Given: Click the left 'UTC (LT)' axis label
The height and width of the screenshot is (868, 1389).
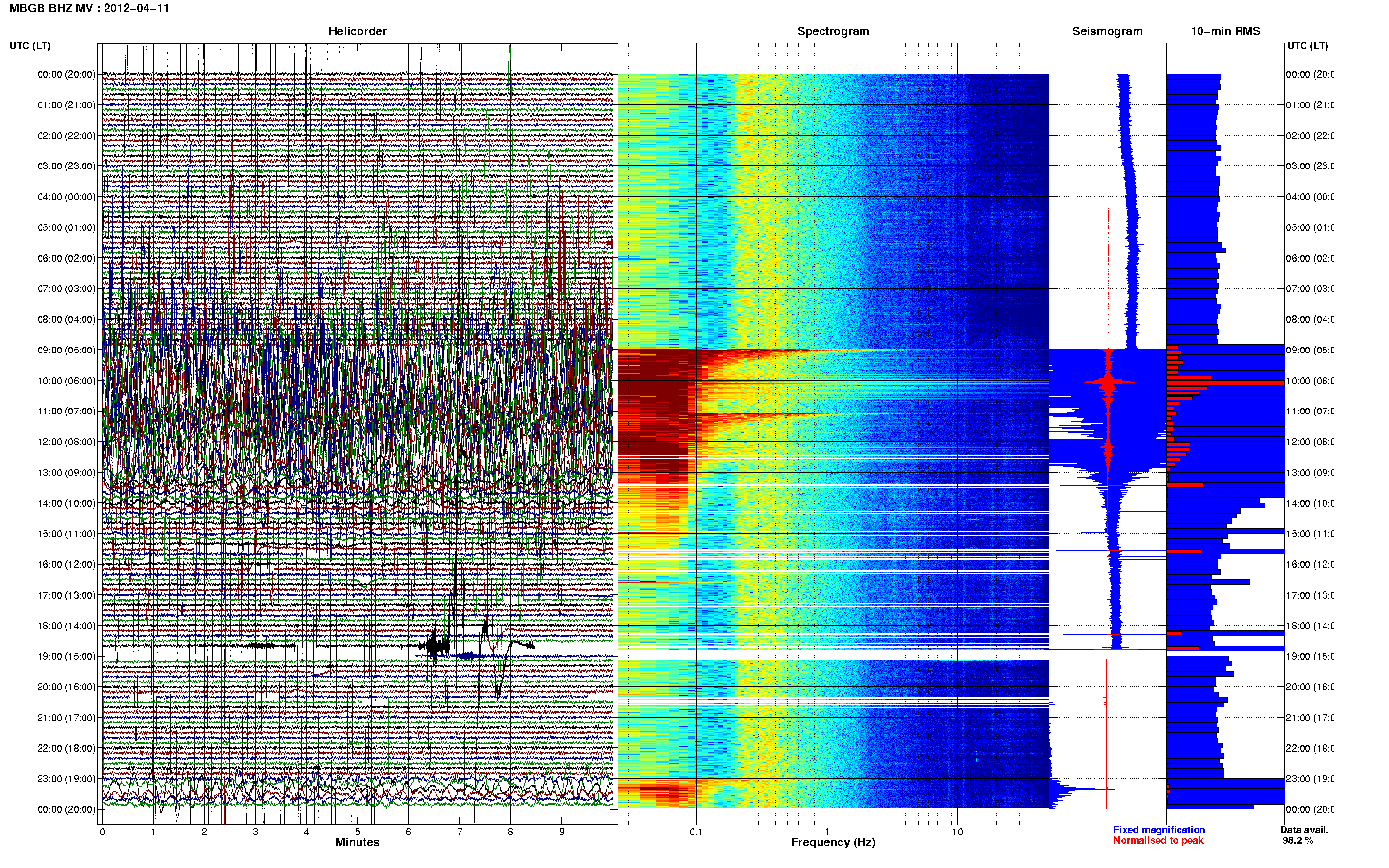Looking at the screenshot, I should click(x=30, y=46).
